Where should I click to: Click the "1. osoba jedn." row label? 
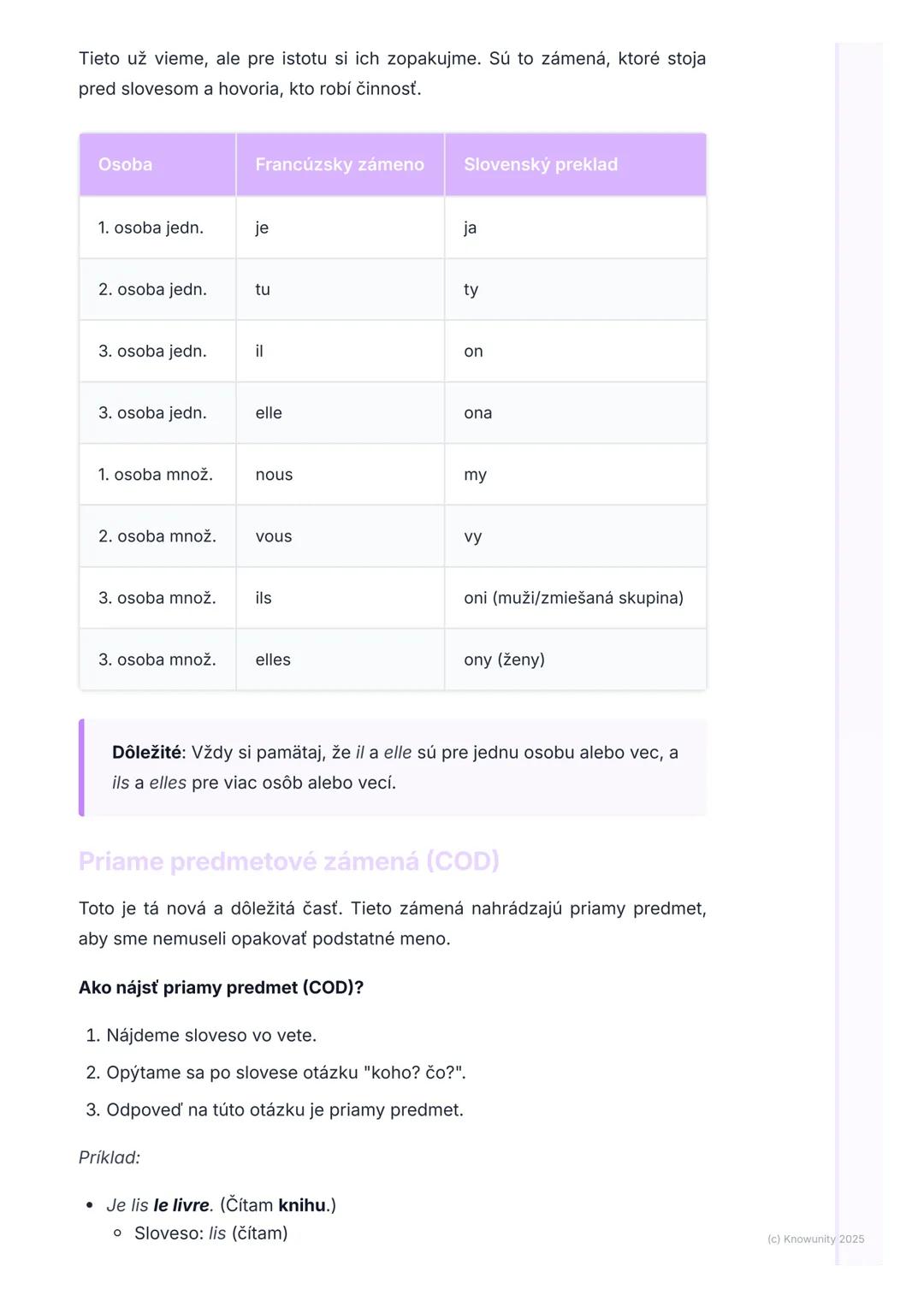(x=151, y=228)
